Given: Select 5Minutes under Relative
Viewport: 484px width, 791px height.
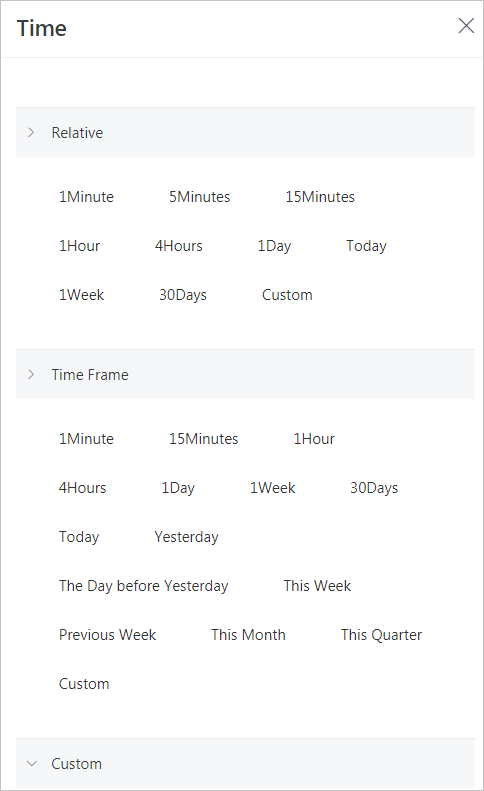Looking at the screenshot, I should tap(199, 197).
